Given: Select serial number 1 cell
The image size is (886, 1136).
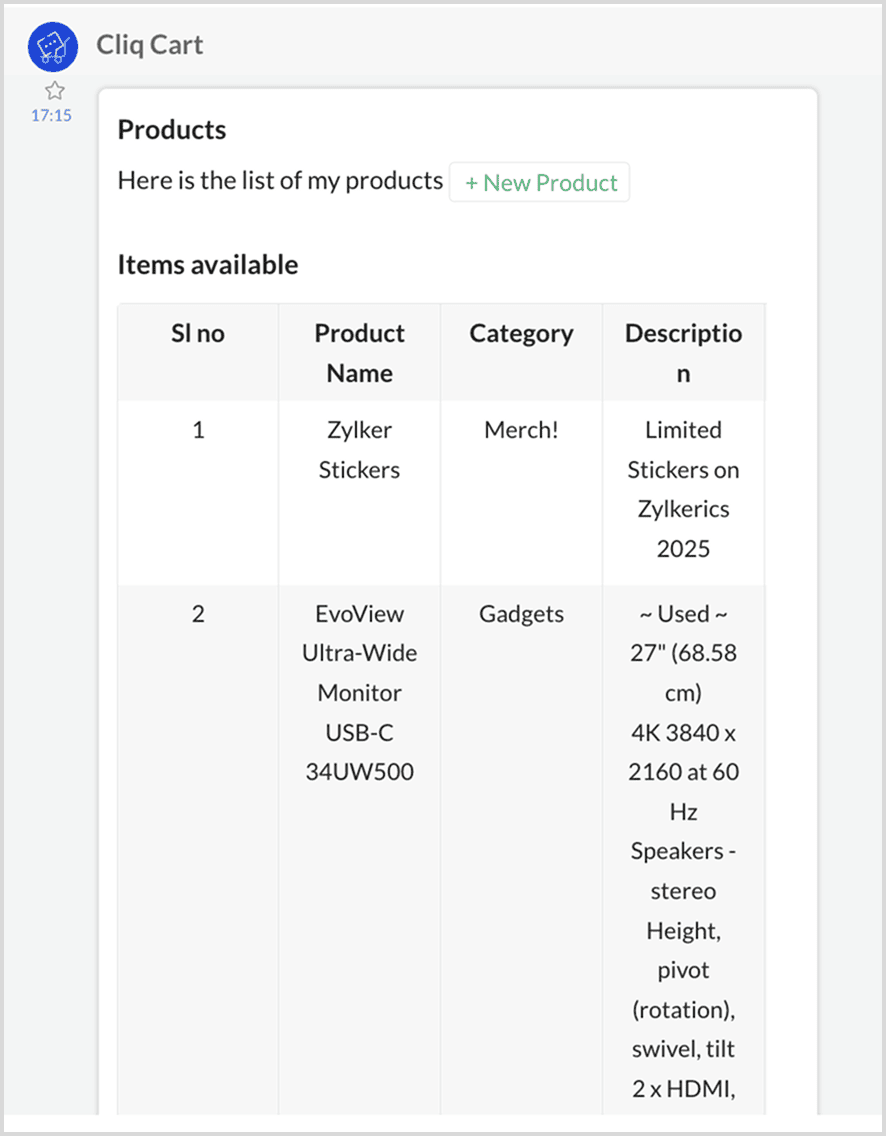Looking at the screenshot, I should point(198,430).
